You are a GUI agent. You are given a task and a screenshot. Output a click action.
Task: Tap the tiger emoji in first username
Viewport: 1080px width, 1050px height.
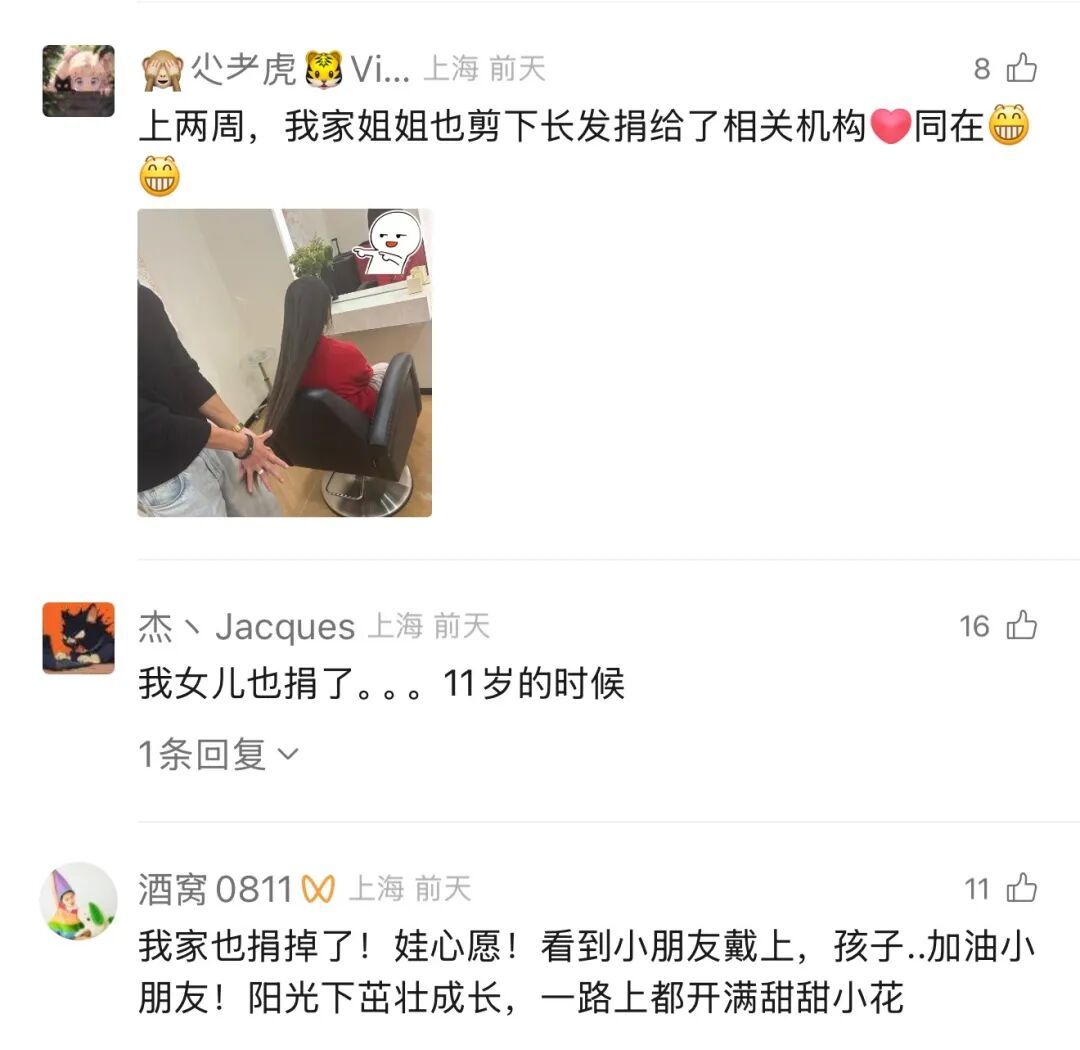(324, 70)
